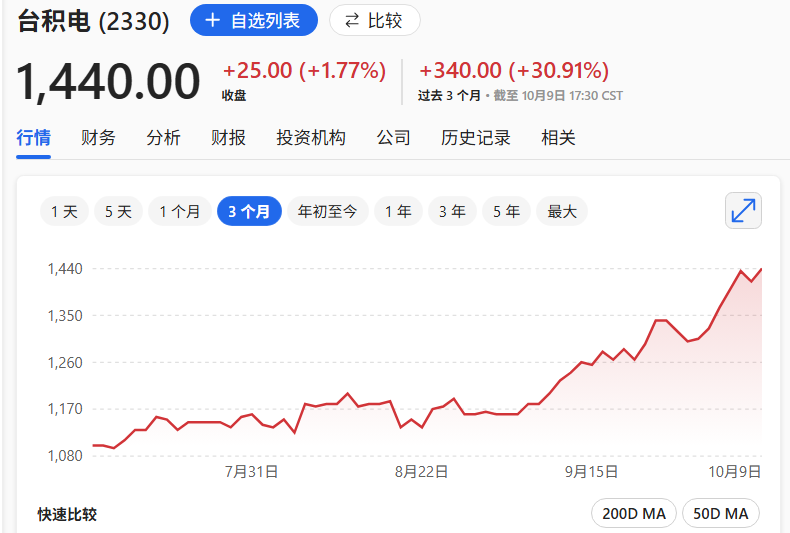Open the 财务 tab
The height and width of the screenshot is (533, 790).
coord(98,138)
